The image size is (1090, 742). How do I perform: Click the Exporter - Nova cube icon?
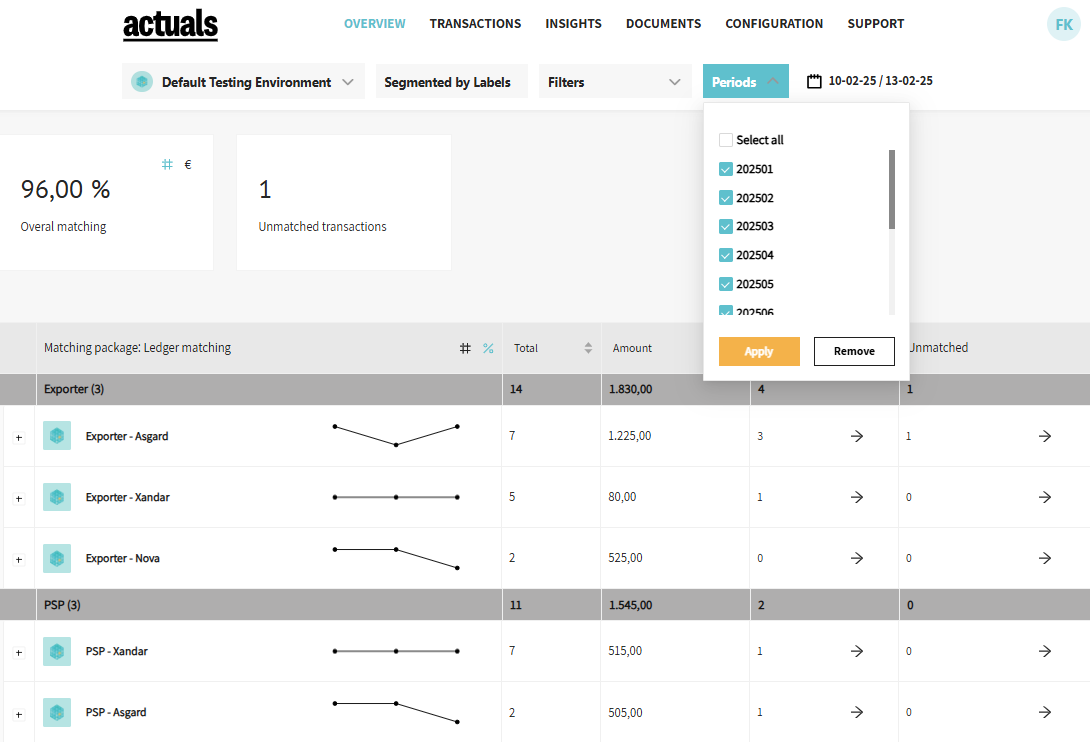pos(57,558)
